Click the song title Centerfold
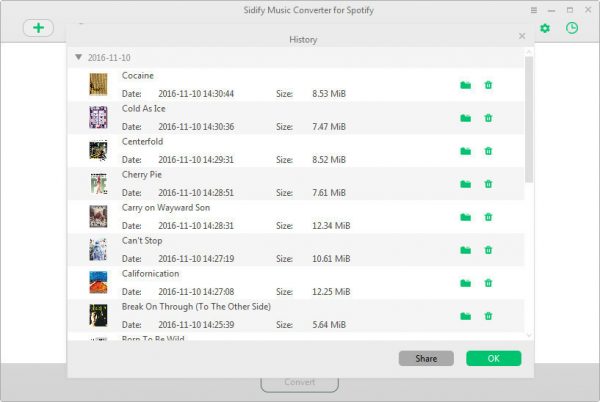Screen dimensions: 600x402 click(142, 142)
